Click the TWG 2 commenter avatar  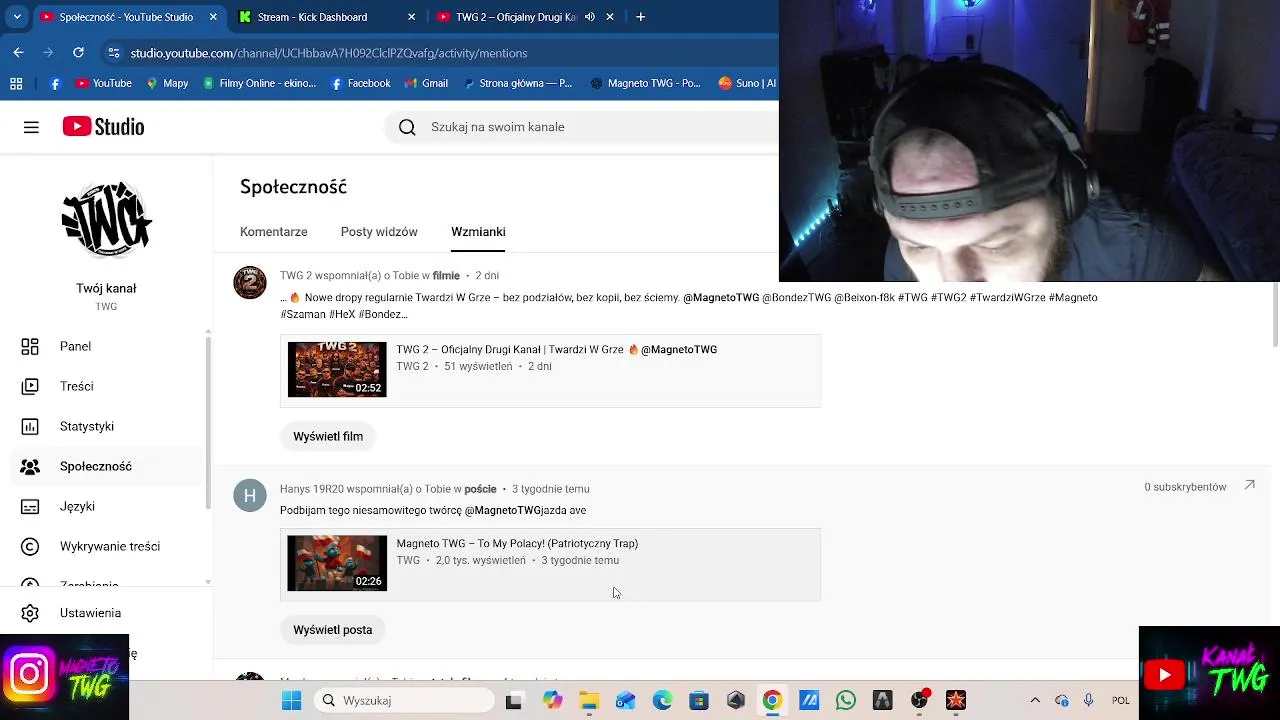click(x=250, y=282)
